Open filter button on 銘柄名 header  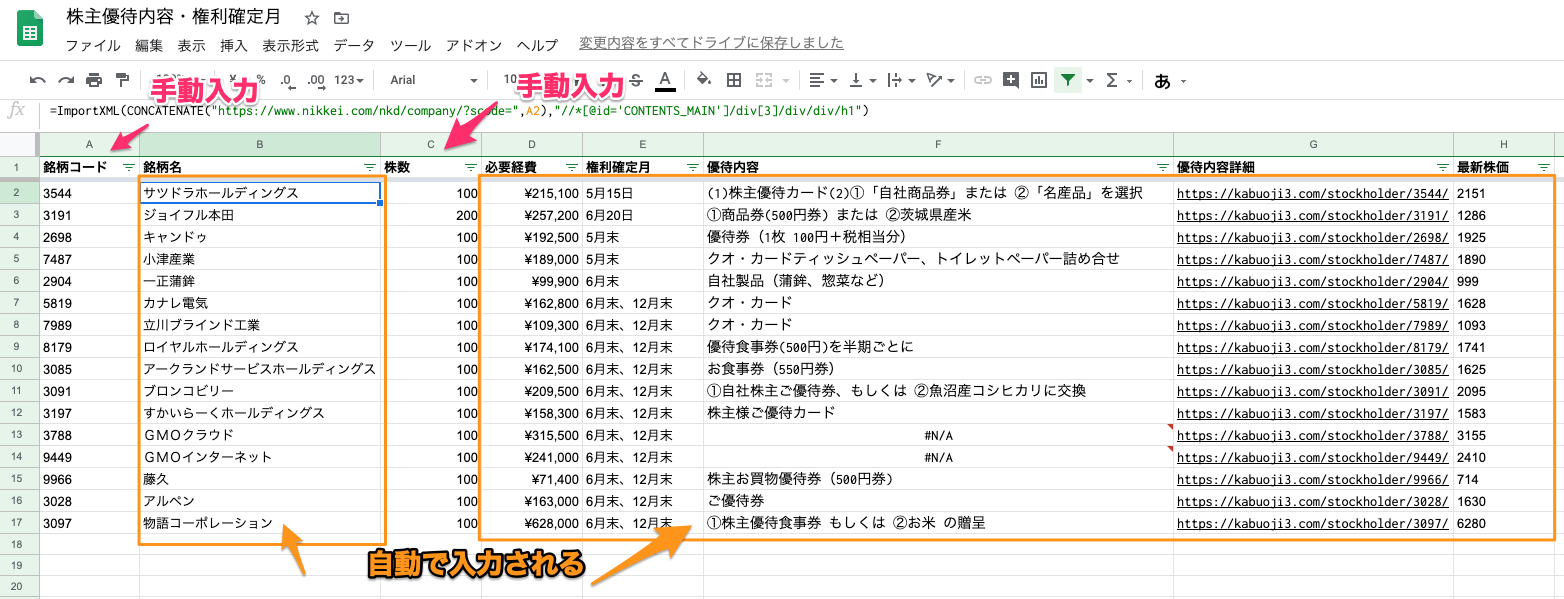tap(370, 167)
